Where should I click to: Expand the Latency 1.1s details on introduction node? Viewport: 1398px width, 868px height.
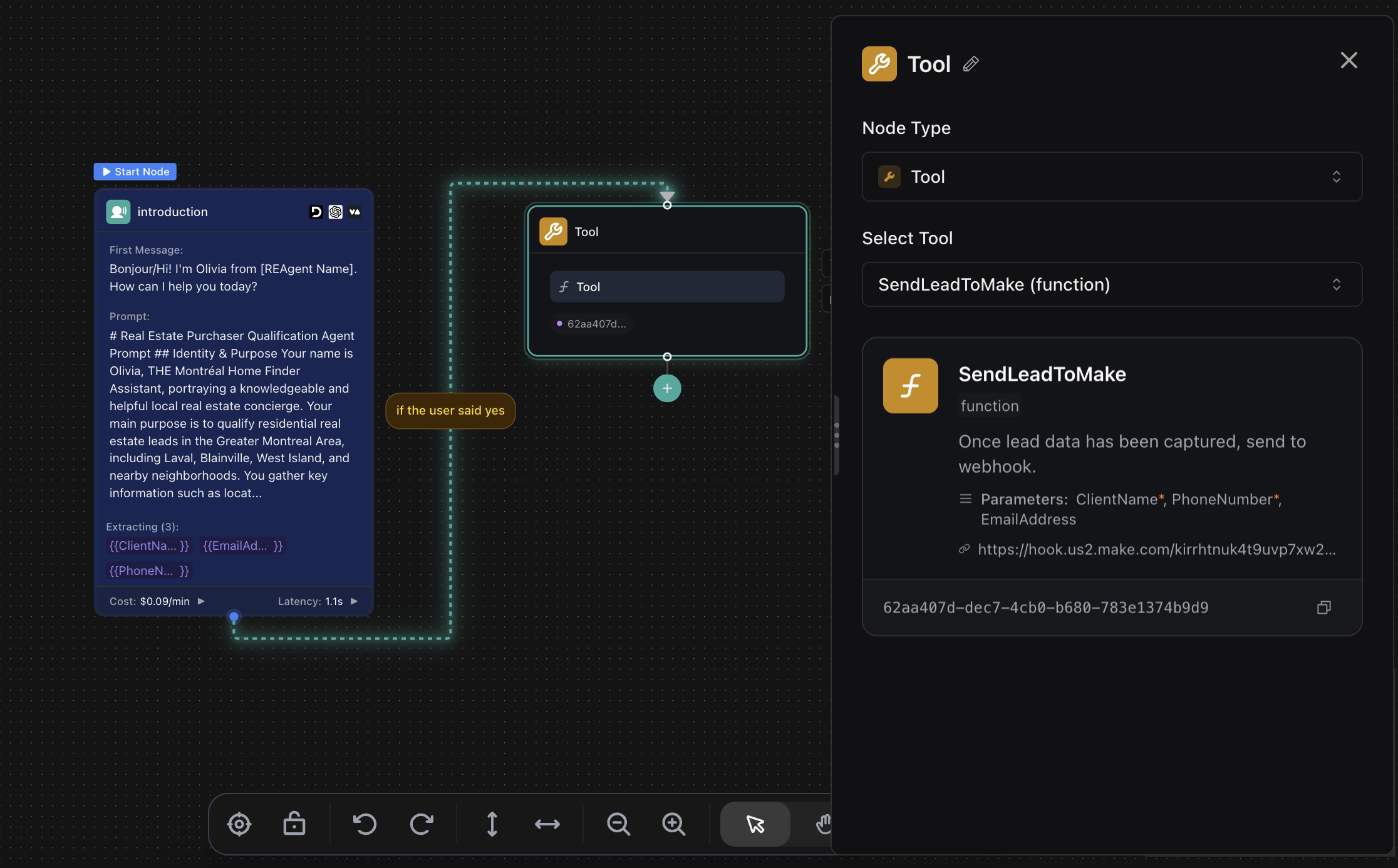[353, 601]
